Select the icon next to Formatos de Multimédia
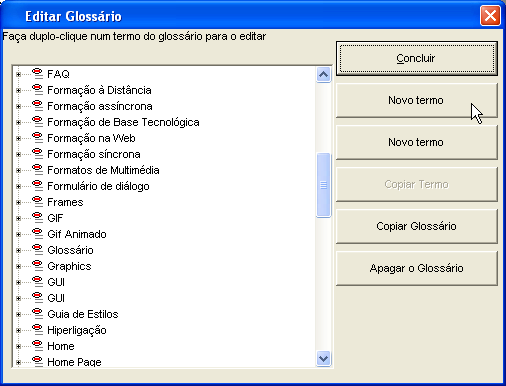The height and width of the screenshot is (386, 506). (x=38, y=170)
